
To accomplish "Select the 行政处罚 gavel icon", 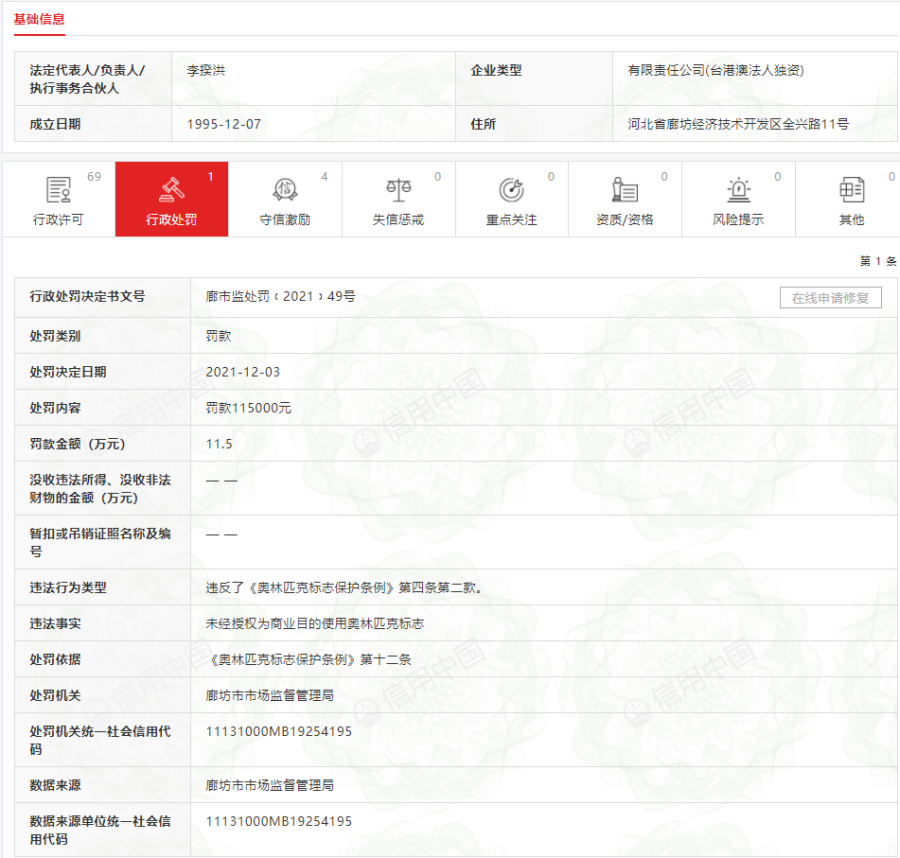I will [x=172, y=189].
